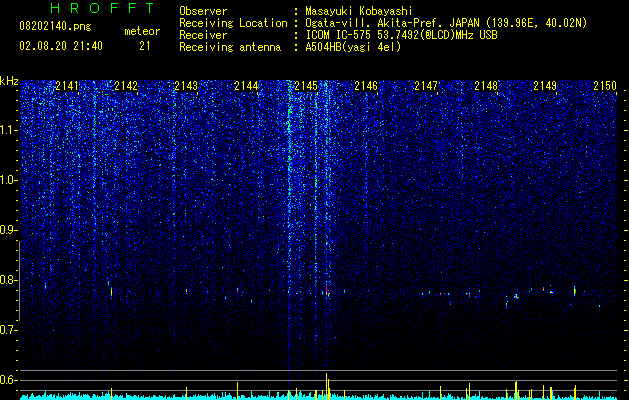Screen dimensions: 629x400
Task: Click the 0.7 frequency axis label
Action: coord(9,330)
